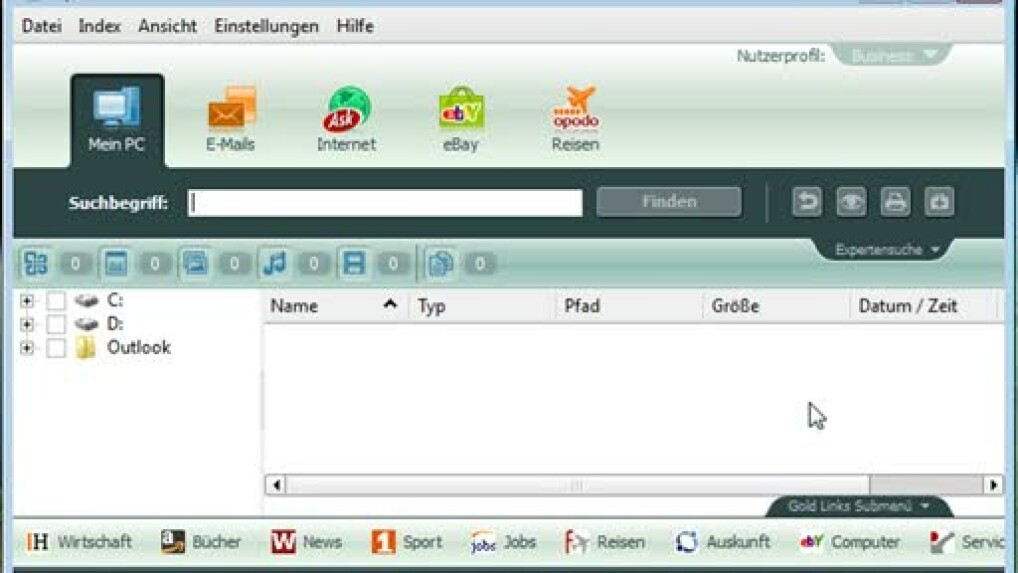This screenshot has height=573, width=1018.
Task: Expand the C: drive tree node
Action: pos(27,300)
